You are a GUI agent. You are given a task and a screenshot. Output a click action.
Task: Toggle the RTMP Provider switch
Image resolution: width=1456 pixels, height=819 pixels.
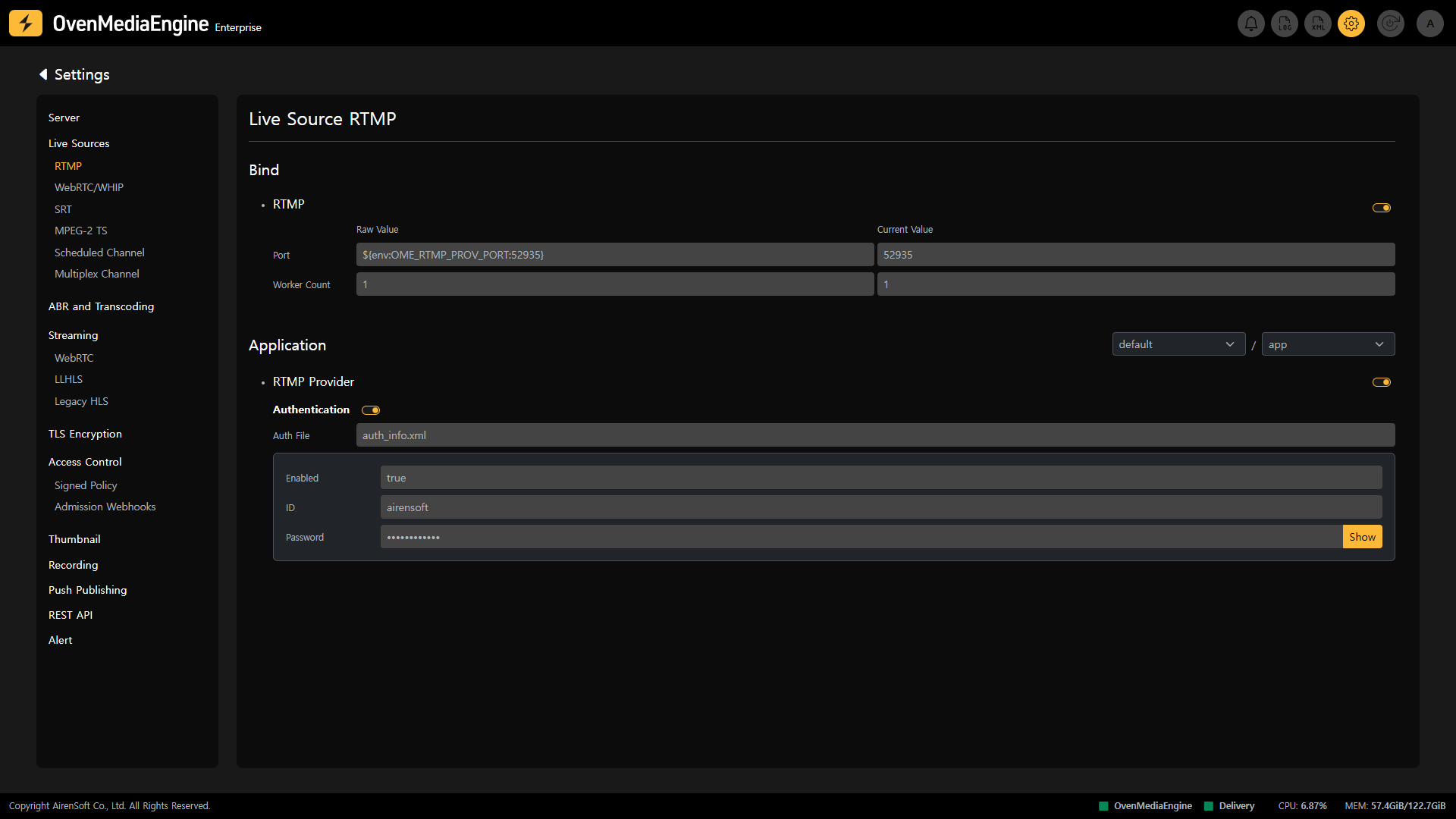(1381, 382)
